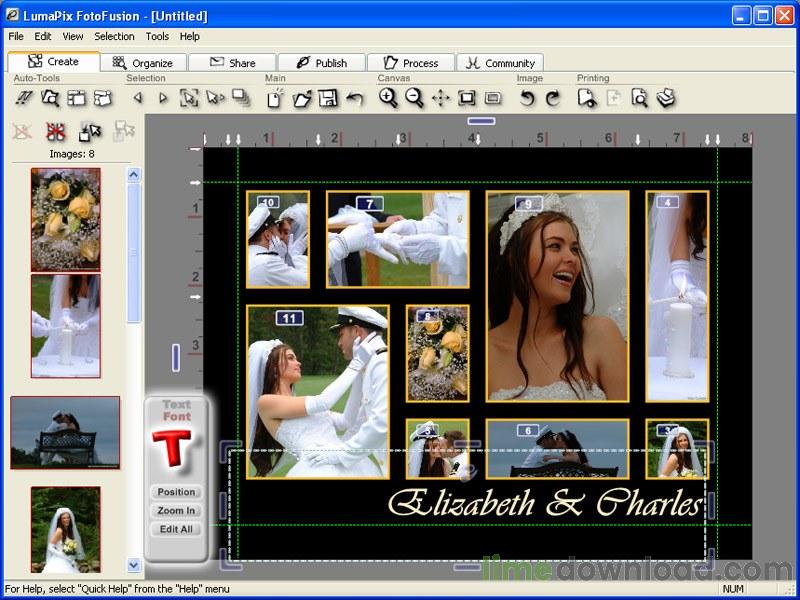Open the Tools menu
The image size is (800, 600).
click(156, 36)
